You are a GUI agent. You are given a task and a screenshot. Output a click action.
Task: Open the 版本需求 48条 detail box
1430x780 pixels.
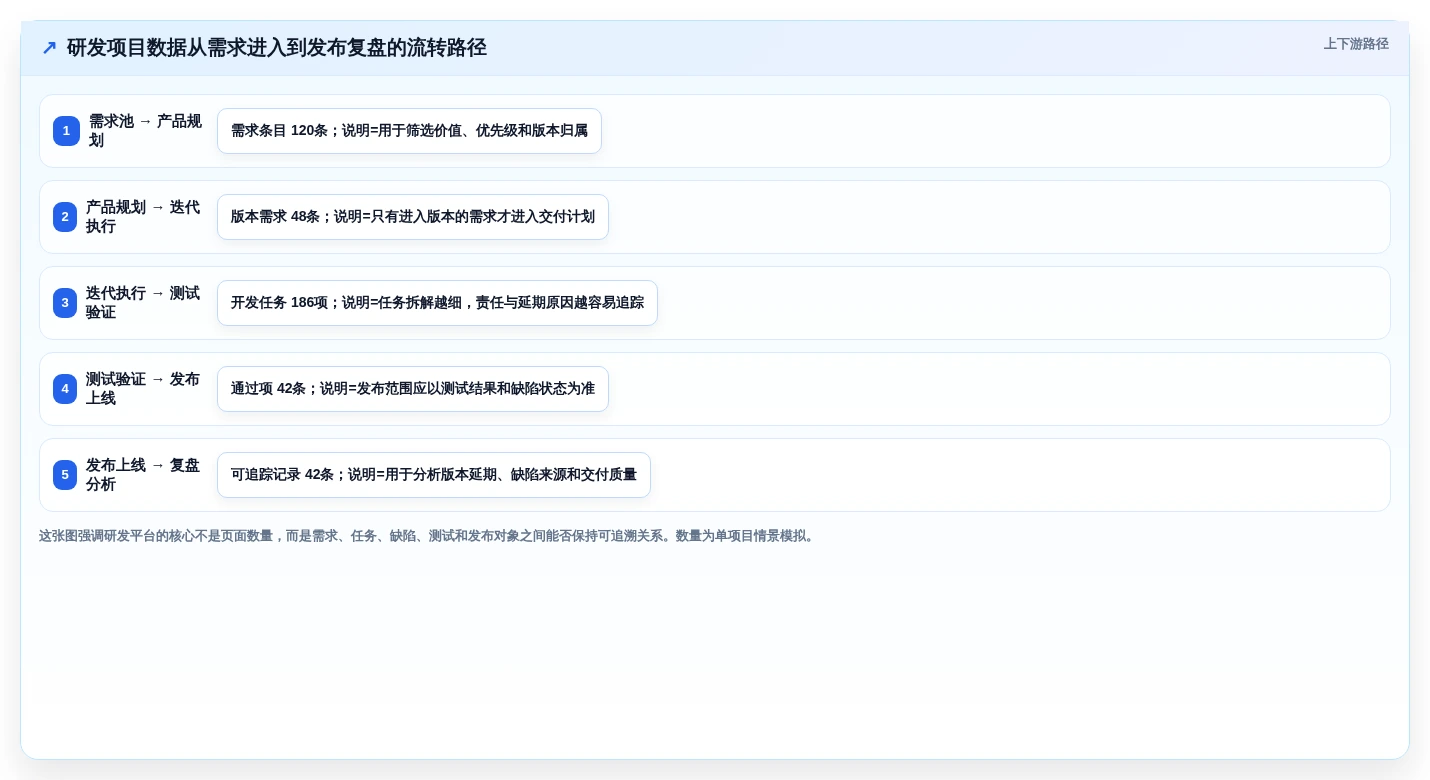[x=413, y=217]
